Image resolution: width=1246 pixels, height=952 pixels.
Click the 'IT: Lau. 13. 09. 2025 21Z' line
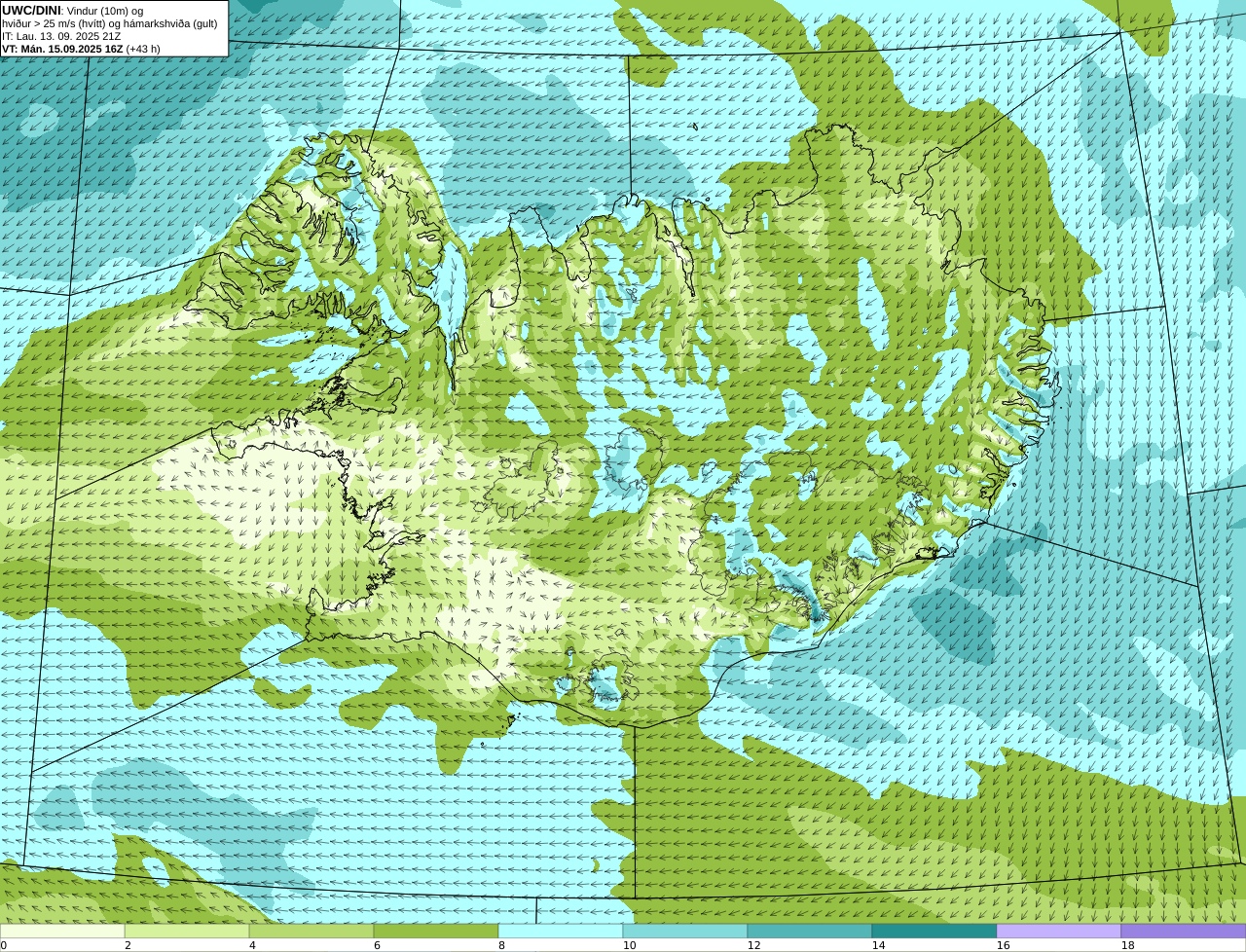coord(61,36)
